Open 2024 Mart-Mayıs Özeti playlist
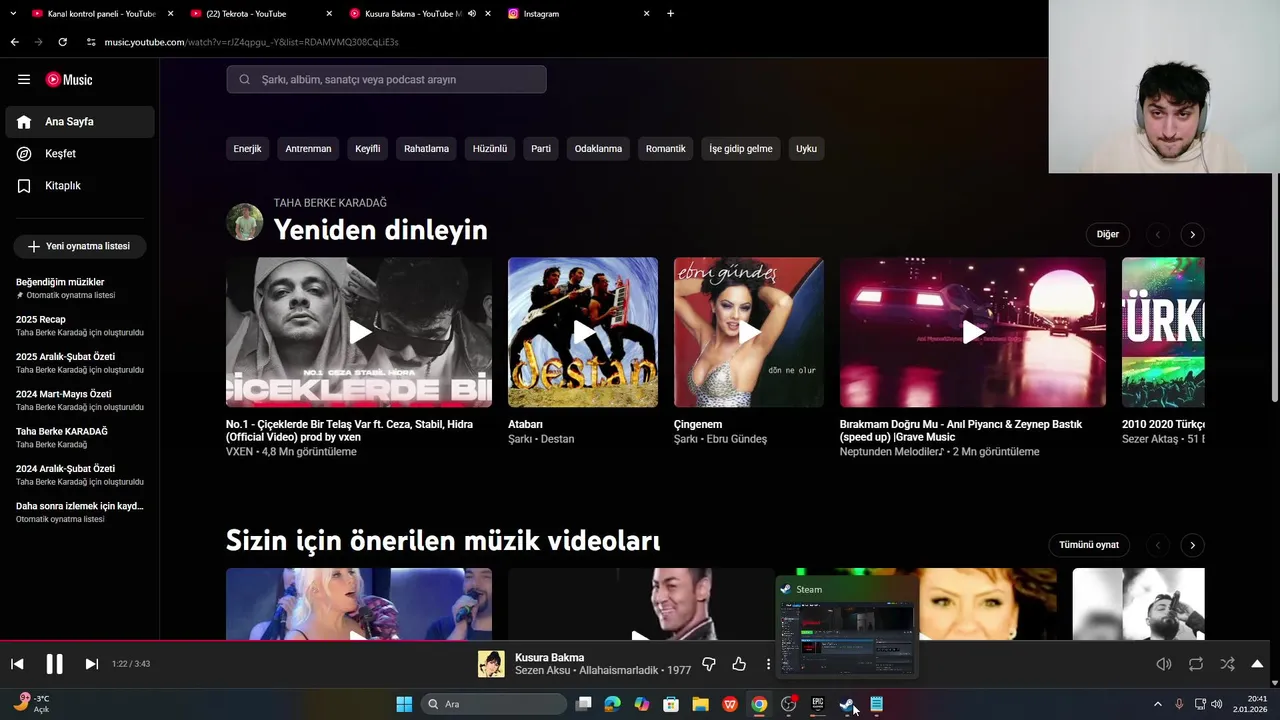The height and width of the screenshot is (720, 1280). [x=80, y=400]
